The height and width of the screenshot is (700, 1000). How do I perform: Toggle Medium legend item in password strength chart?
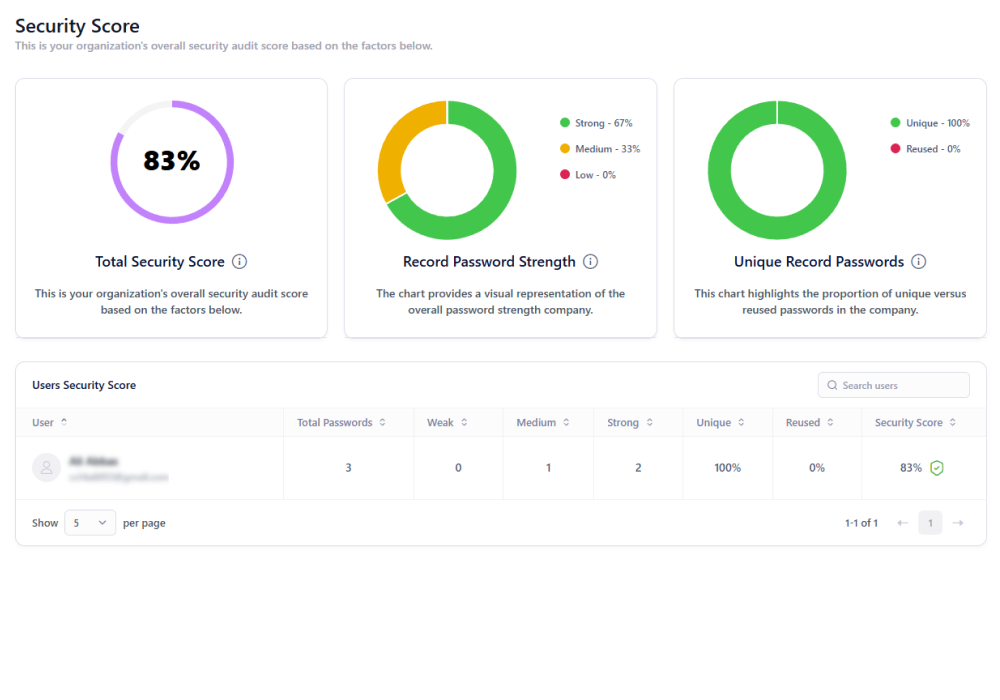pyautogui.click(x=599, y=149)
